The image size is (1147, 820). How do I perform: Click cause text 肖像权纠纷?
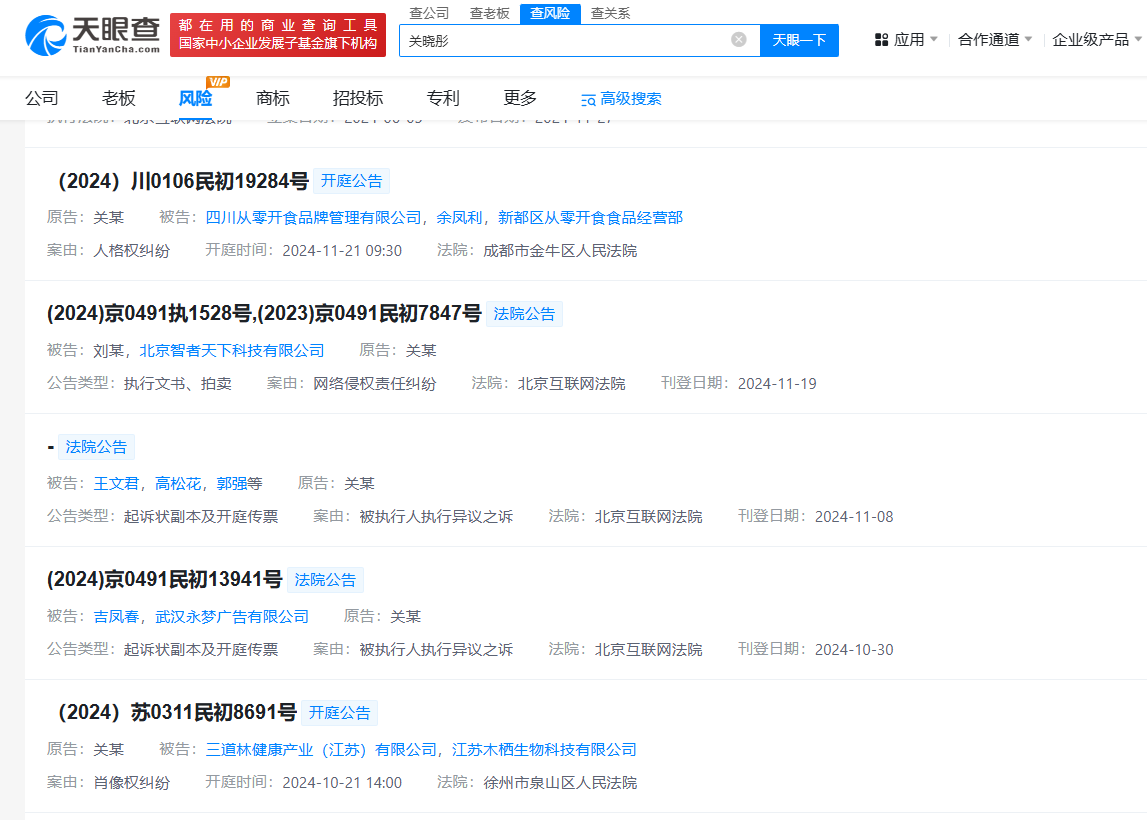(x=132, y=783)
